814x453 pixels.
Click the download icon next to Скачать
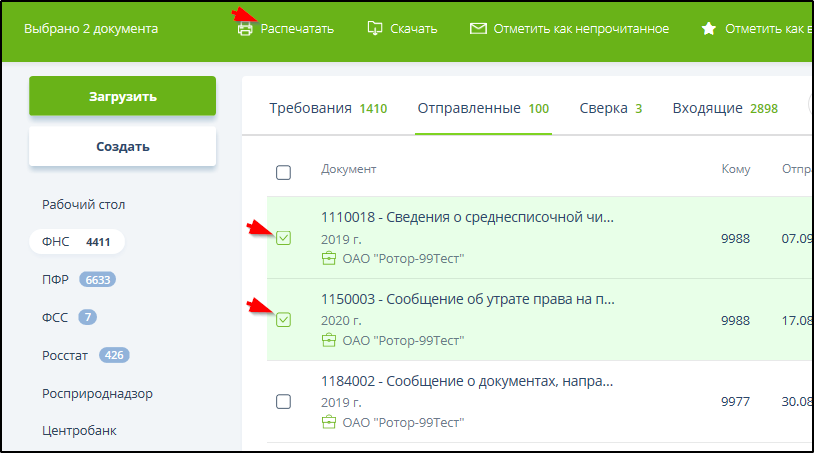[x=375, y=29]
